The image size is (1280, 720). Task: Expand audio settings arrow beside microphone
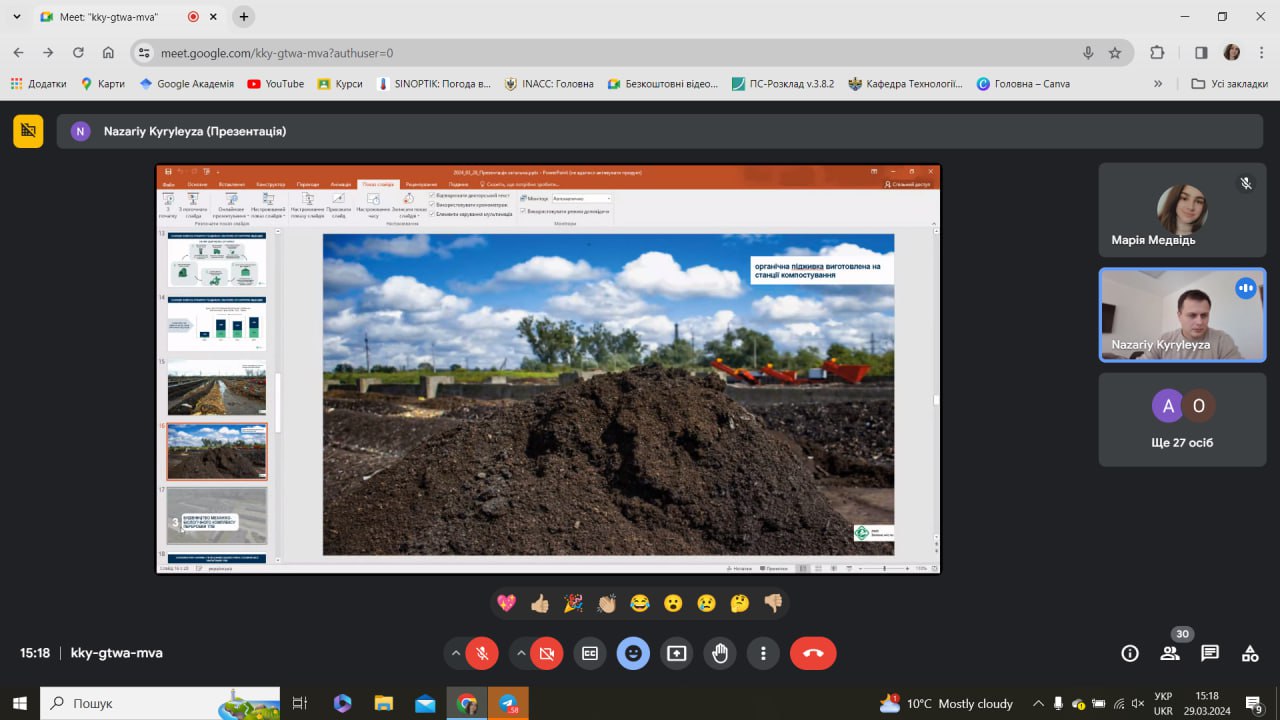click(456, 653)
